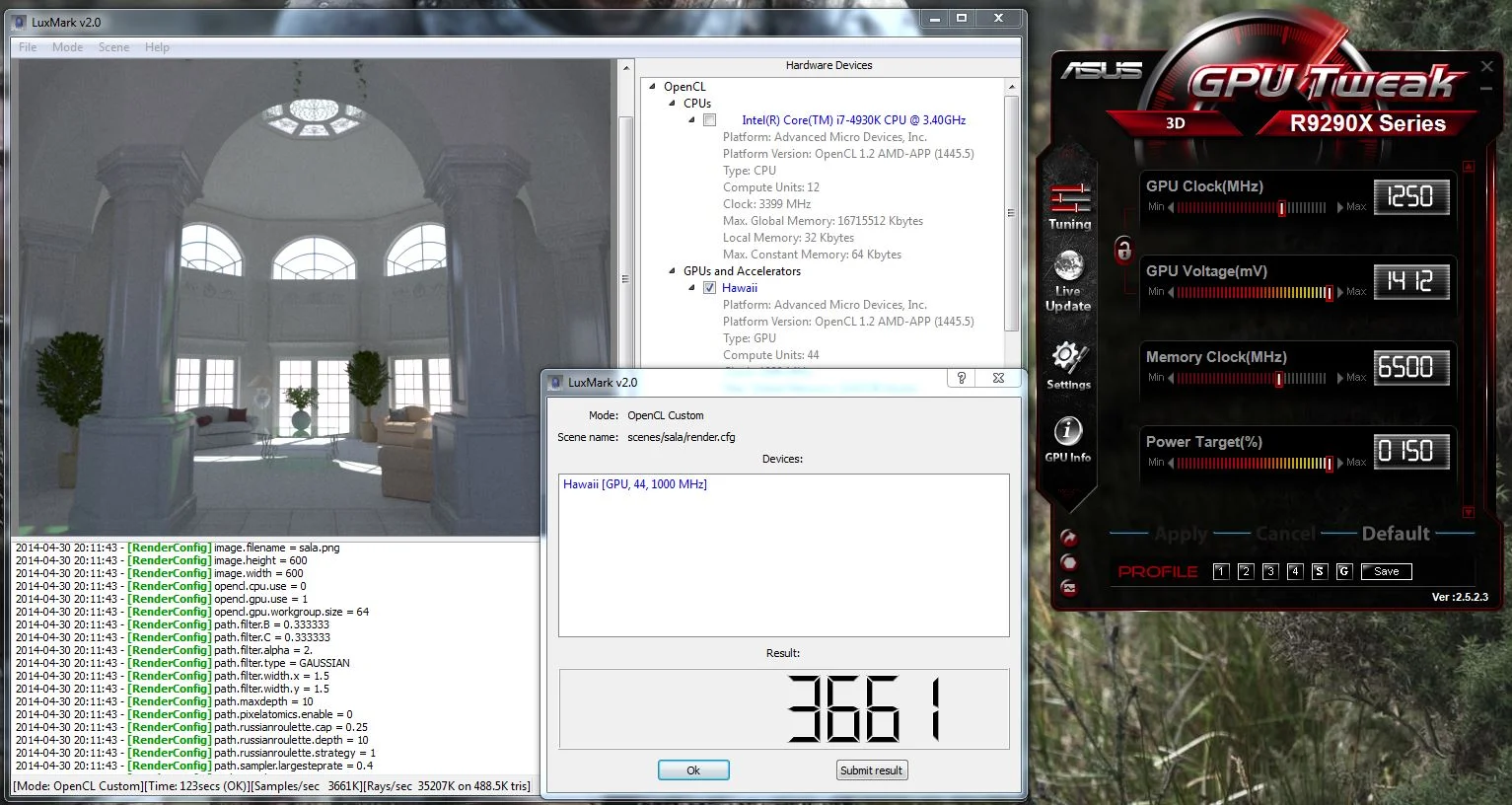This screenshot has height=805, width=1512.
Task: Toggle the clock-voltage link padlock icon
Action: [x=1123, y=250]
